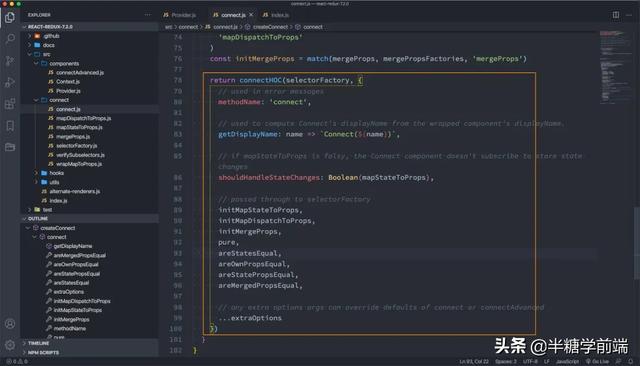Image resolution: width=640 pixels, height=366 pixels.
Task: Click connect.js file in breadcrumb
Action: point(221,27)
